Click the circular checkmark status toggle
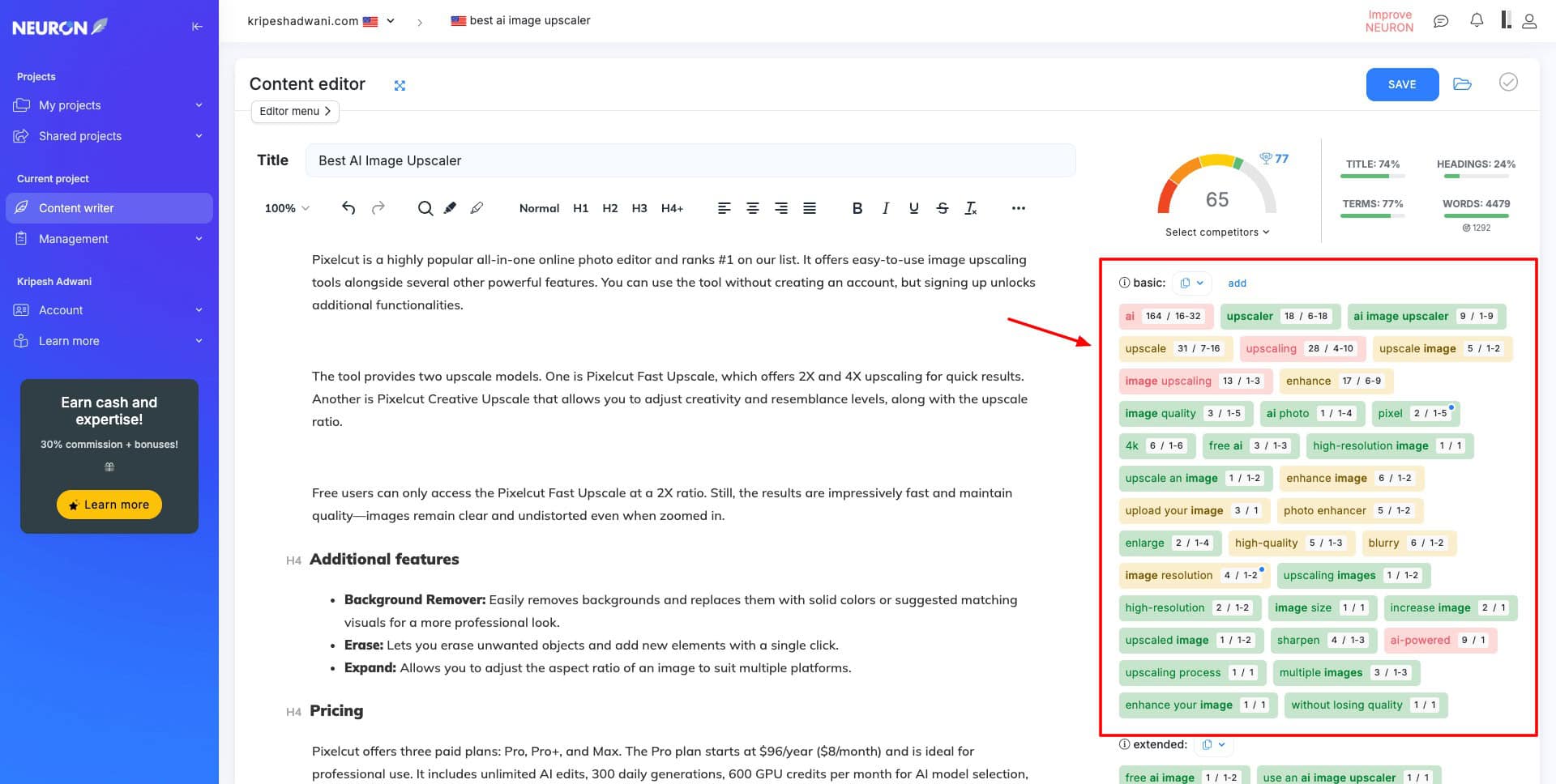The image size is (1556, 784). click(1508, 83)
